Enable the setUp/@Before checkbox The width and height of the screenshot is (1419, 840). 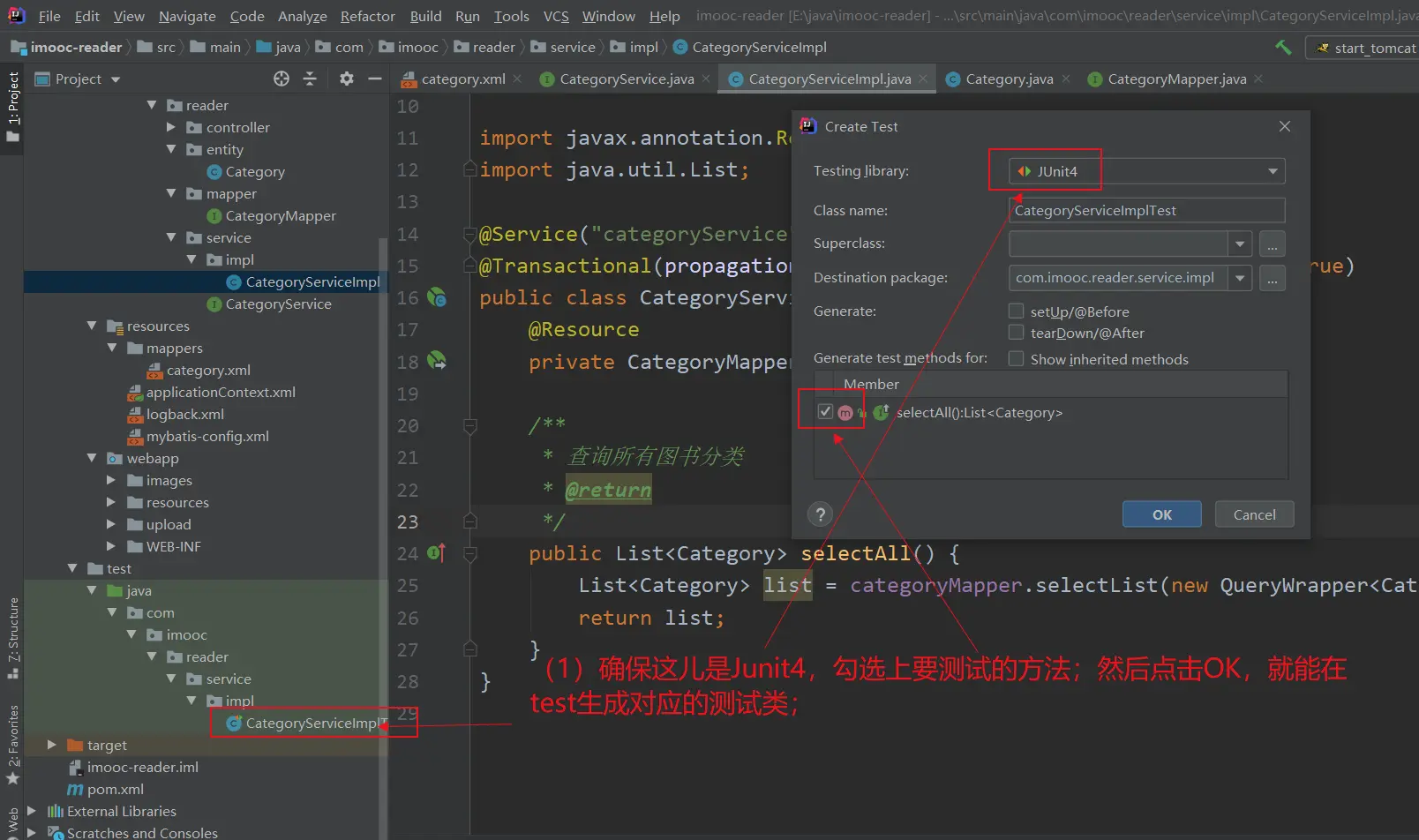pyautogui.click(x=1017, y=311)
